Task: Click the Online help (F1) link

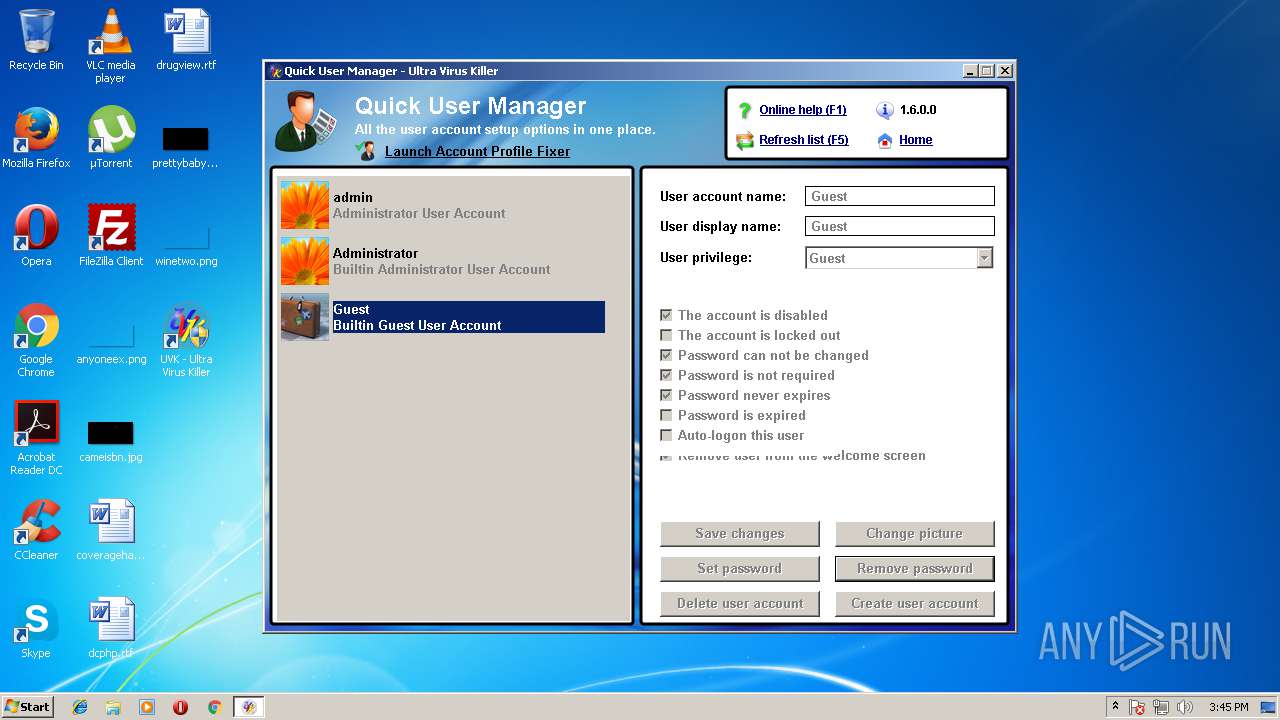Action: tap(803, 110)
